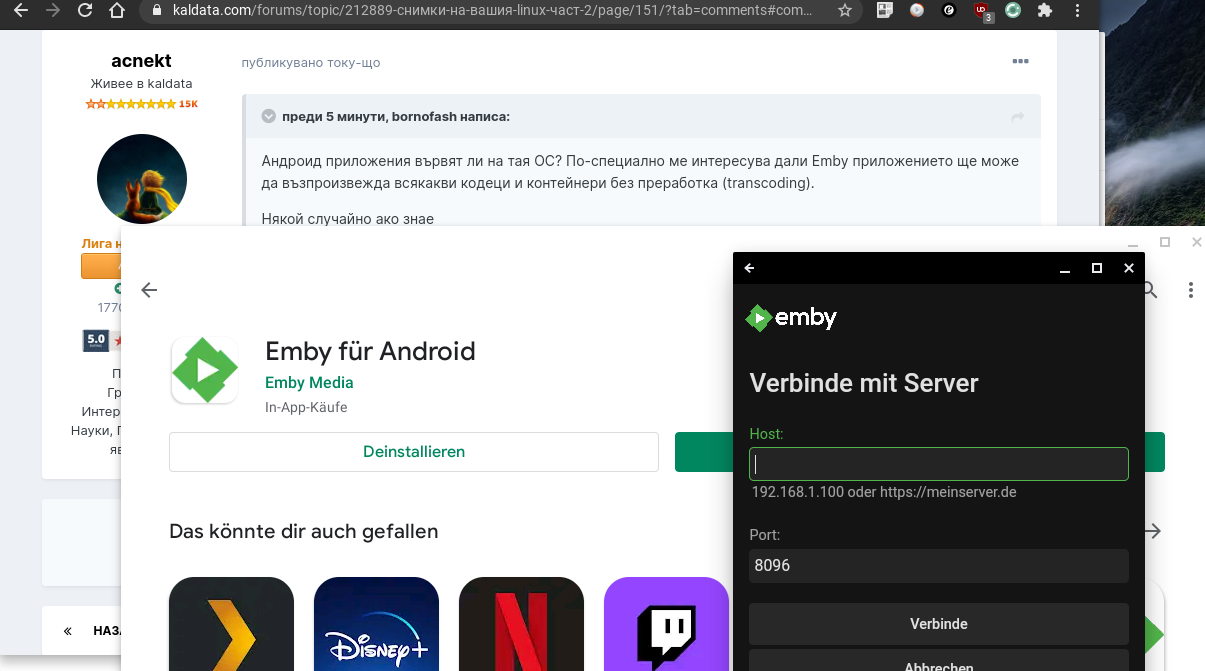Go back in the browser toolbar
Image resolution: width=1205 pixels, height=671 pixels.
click(x=22, y=11)
